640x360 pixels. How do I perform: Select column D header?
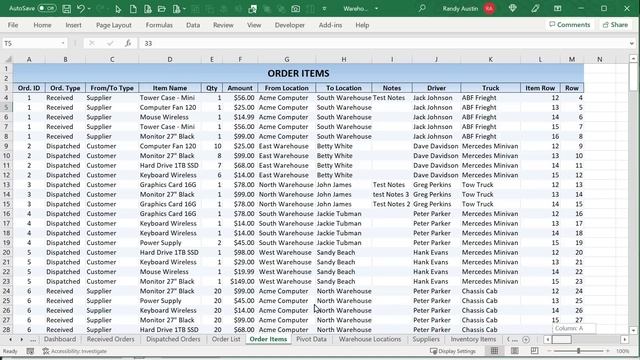click(170, 59)
